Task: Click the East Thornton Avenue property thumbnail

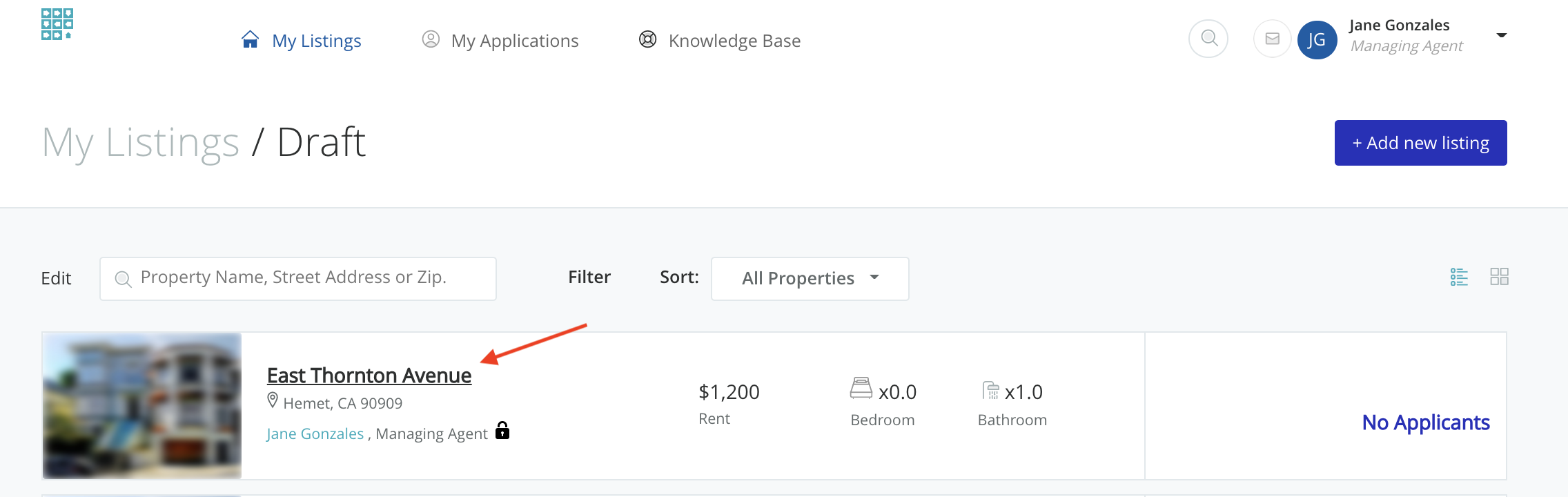Action: point(142,406)
